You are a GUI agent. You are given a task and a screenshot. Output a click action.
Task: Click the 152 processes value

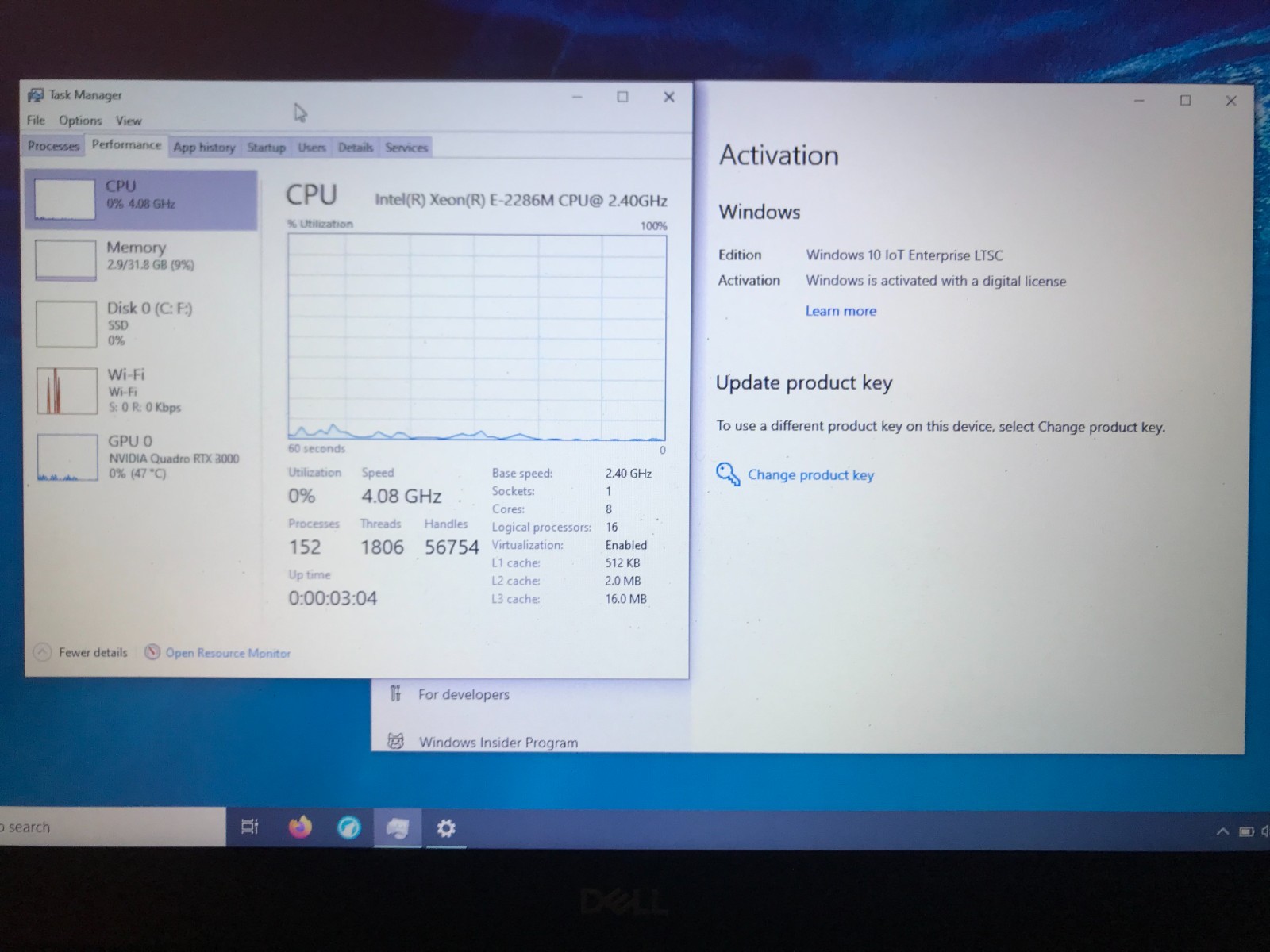point(305,547)
